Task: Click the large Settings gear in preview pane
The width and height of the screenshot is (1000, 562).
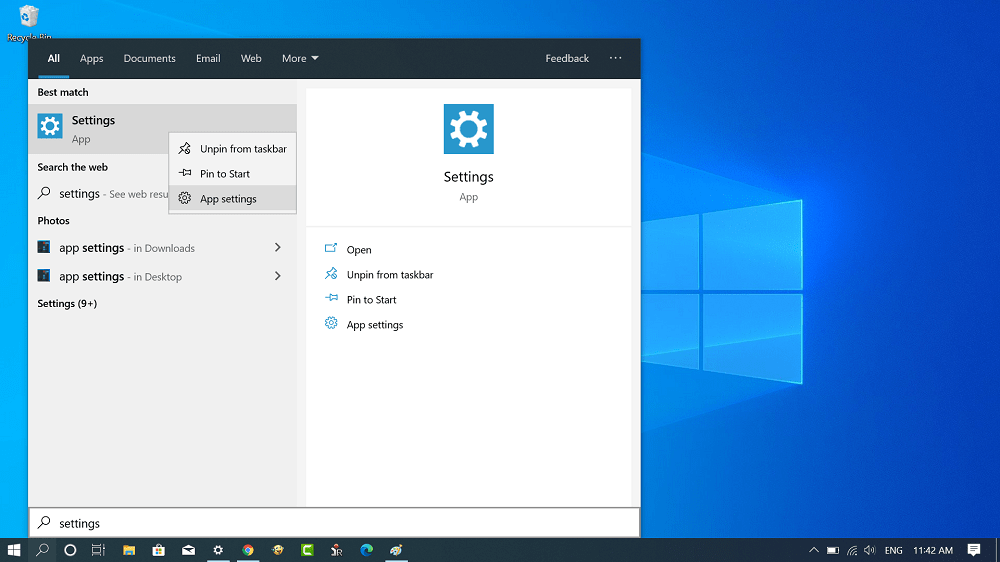Action: tap(469, 129)
